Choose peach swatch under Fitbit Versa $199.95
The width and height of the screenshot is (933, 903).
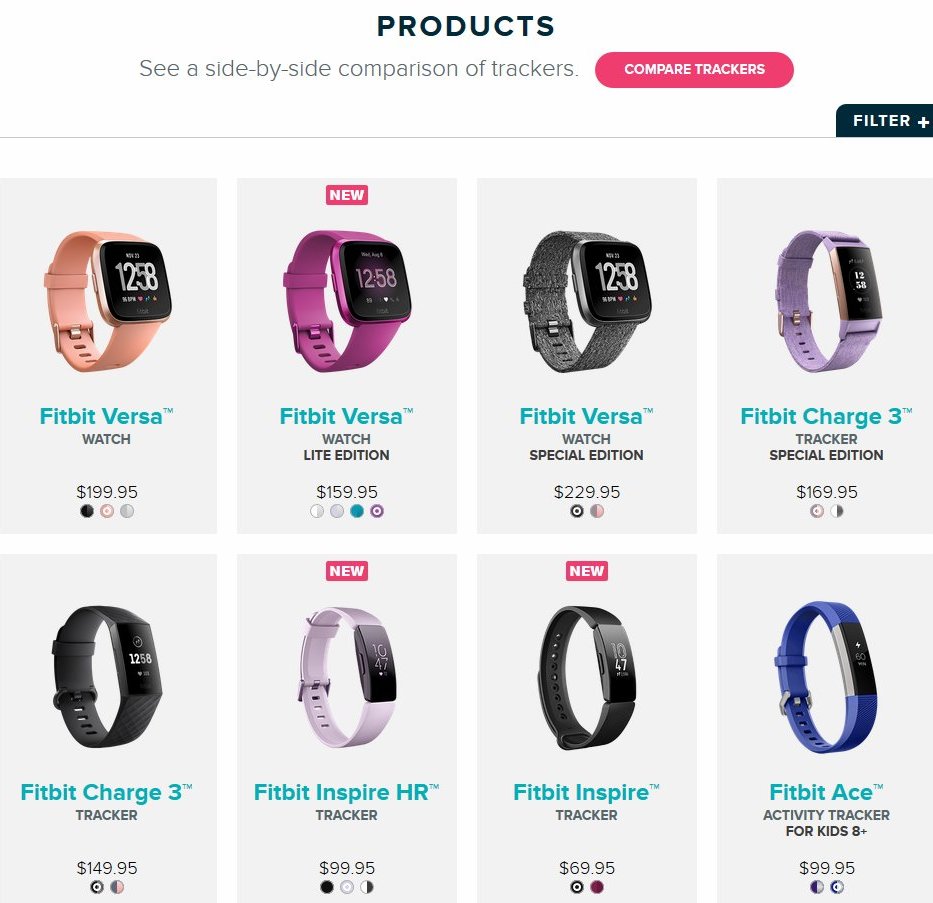[107, 511]
